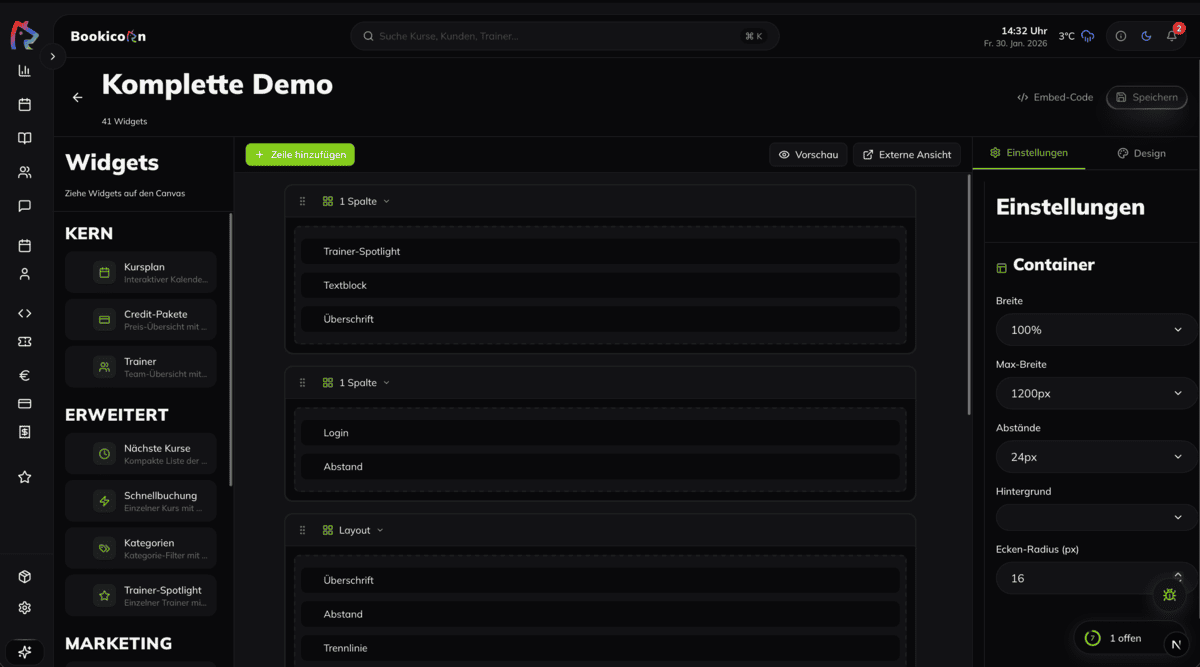Expand the sidebar with the chevron toggle
The height and width of the screenshot is (667, 1200).
(52, 57)
